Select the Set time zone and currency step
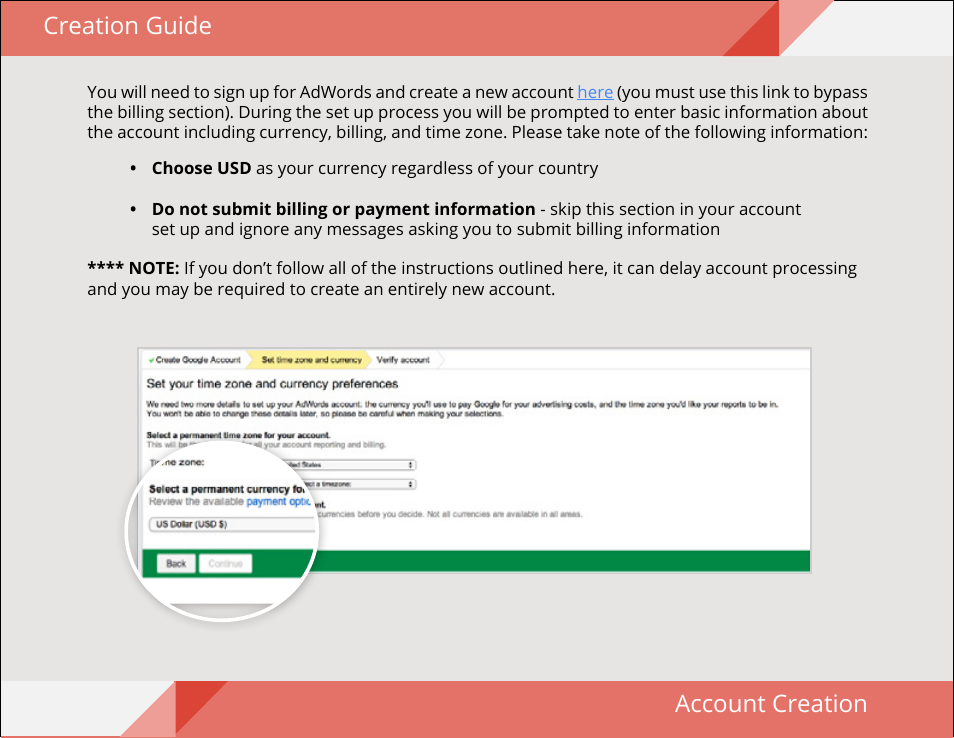This screenshot has width=954, height=738. (x=311, y=360)
